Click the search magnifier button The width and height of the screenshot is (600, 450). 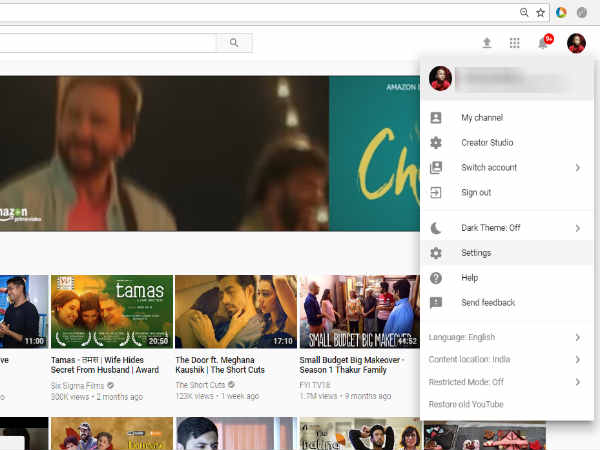[x=235, y=43]
